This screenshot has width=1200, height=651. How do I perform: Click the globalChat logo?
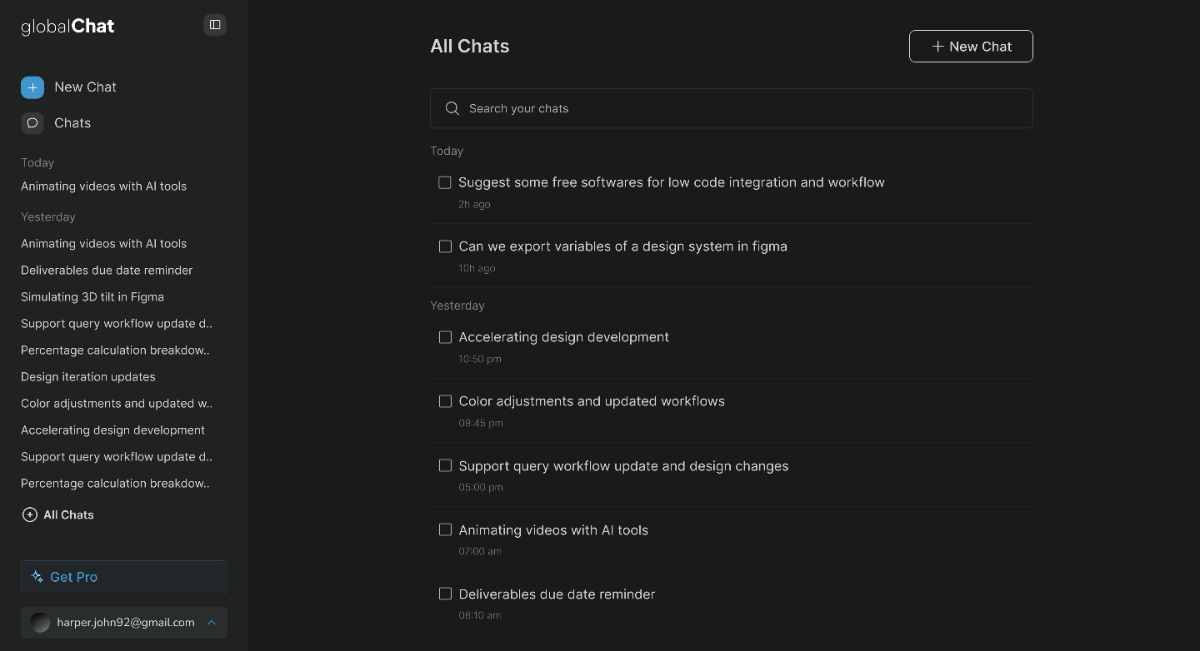click(68, 27)
